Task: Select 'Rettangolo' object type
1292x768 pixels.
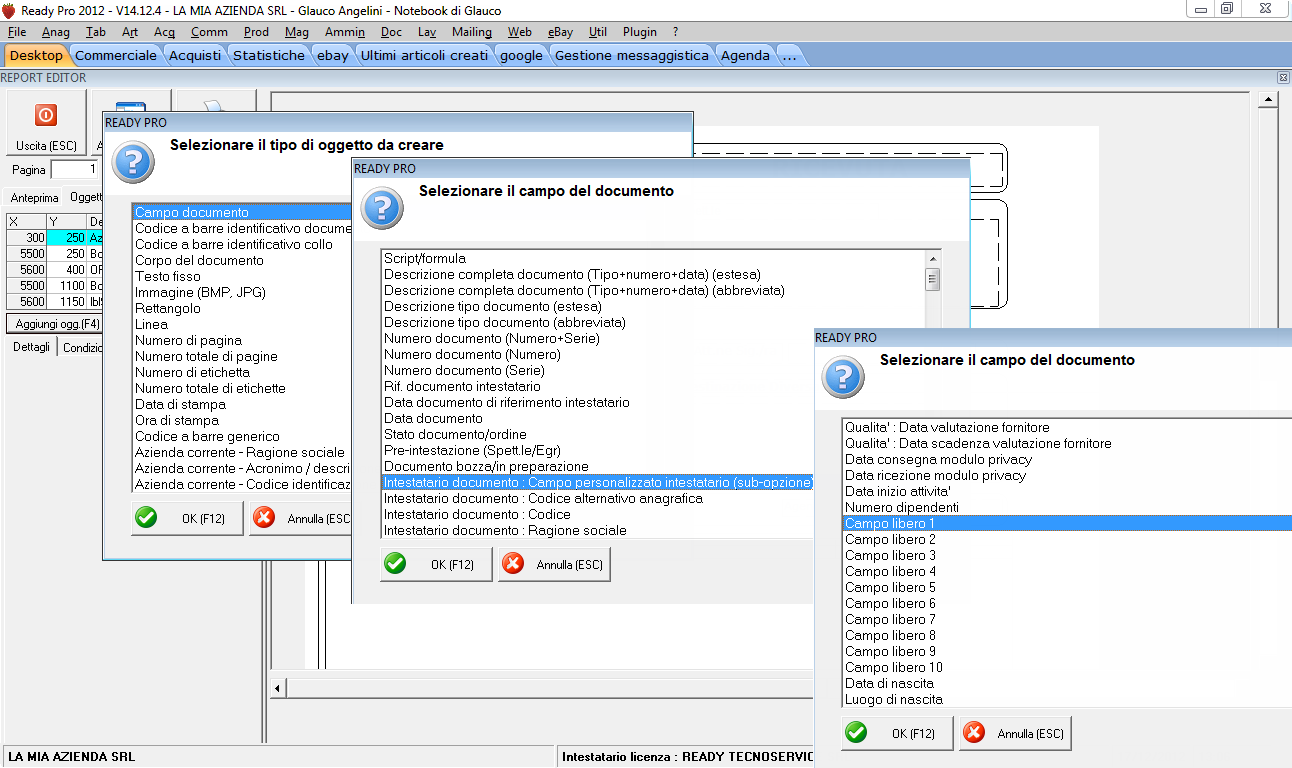Action: pyautogui.click(x=243, y=308)
